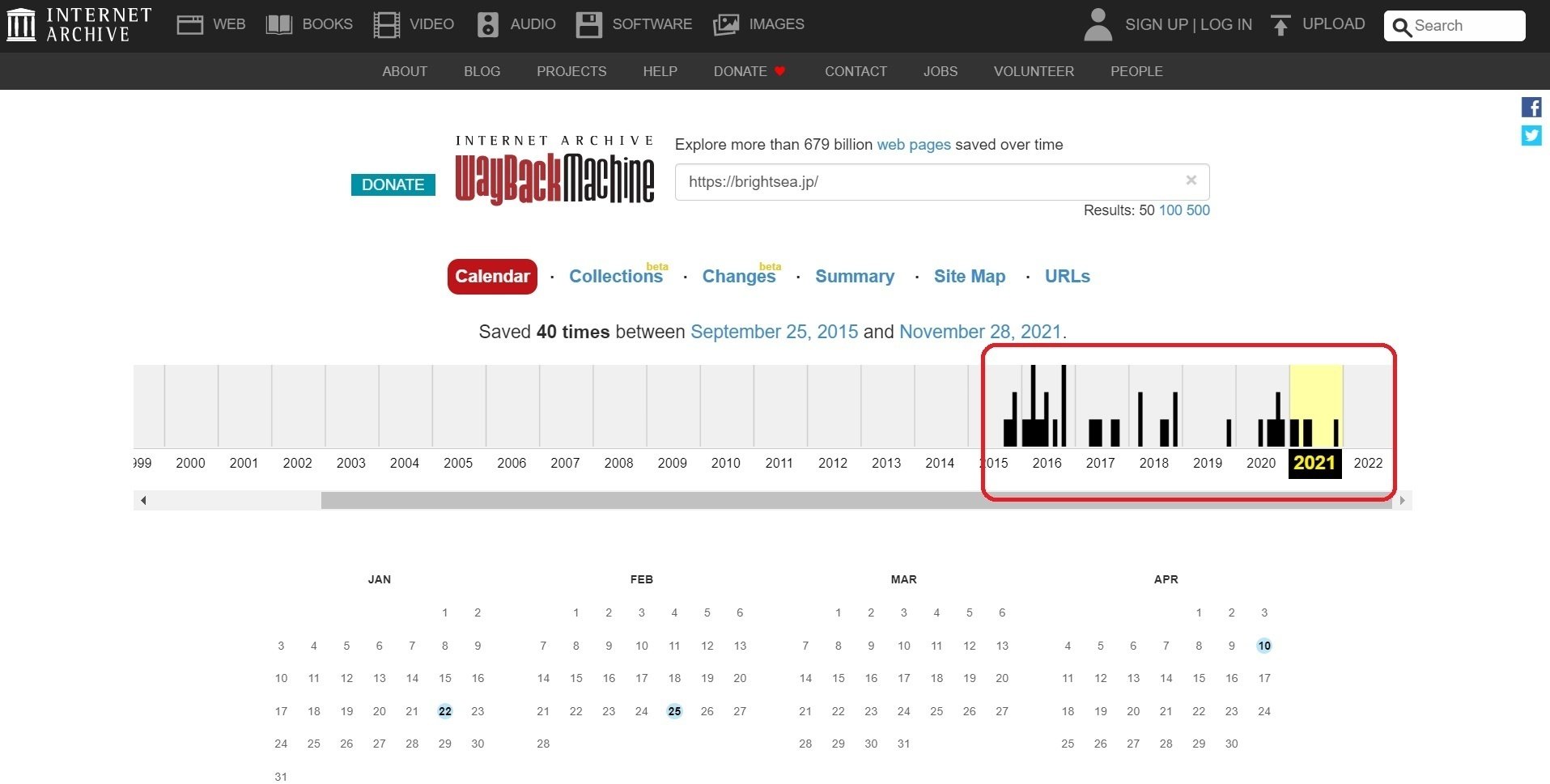1550x784 pixels.
Task: Click LOG IN link
Action: point(1225,25)
